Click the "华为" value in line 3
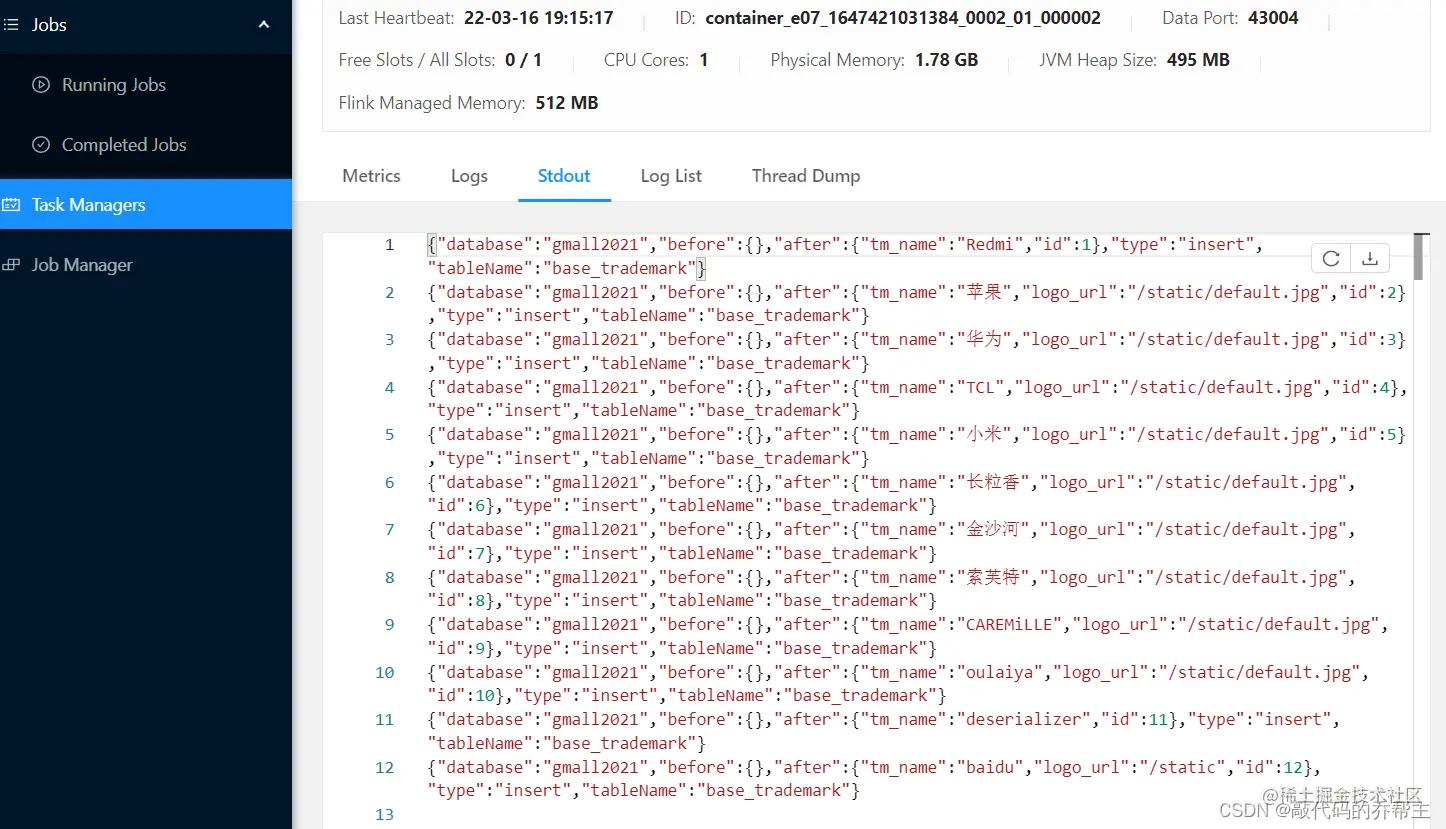Image resolution: width=1446 pixels, height=829 pixels. (x=984, y=340)
